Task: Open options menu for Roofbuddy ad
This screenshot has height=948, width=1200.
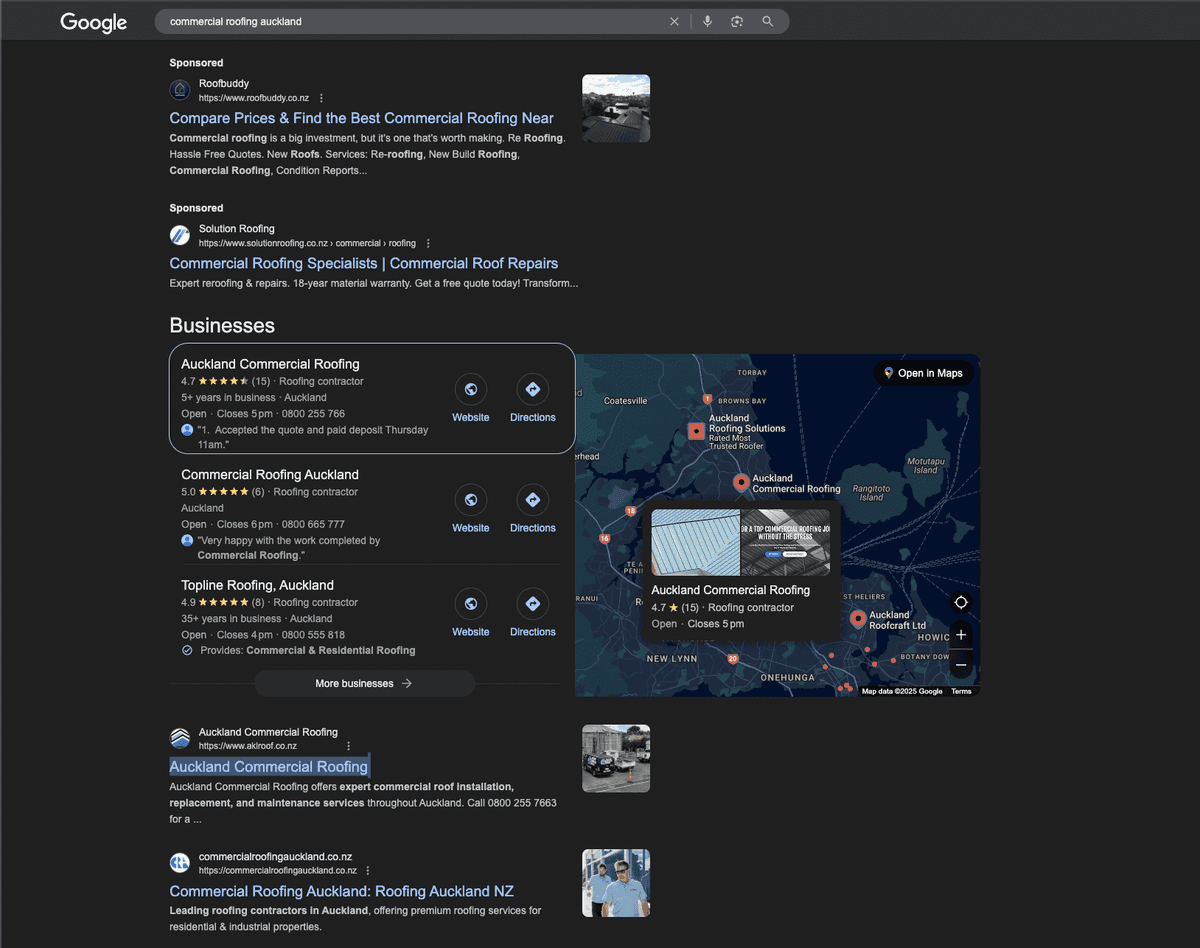Action: (321, 98)
